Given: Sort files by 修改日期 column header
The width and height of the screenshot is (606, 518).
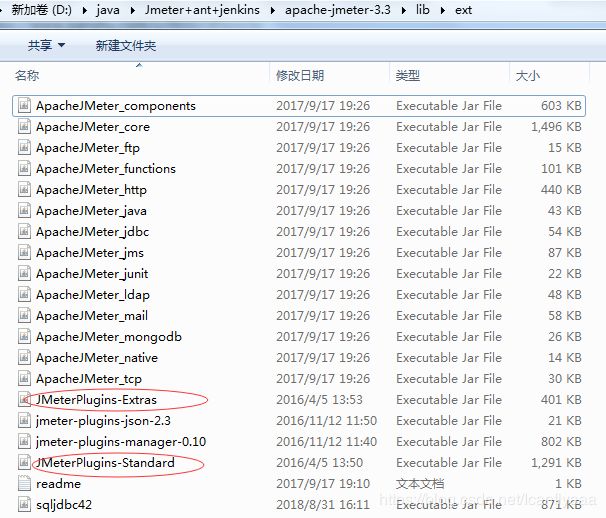Looking at the screenshot, I should coord(300,75).
